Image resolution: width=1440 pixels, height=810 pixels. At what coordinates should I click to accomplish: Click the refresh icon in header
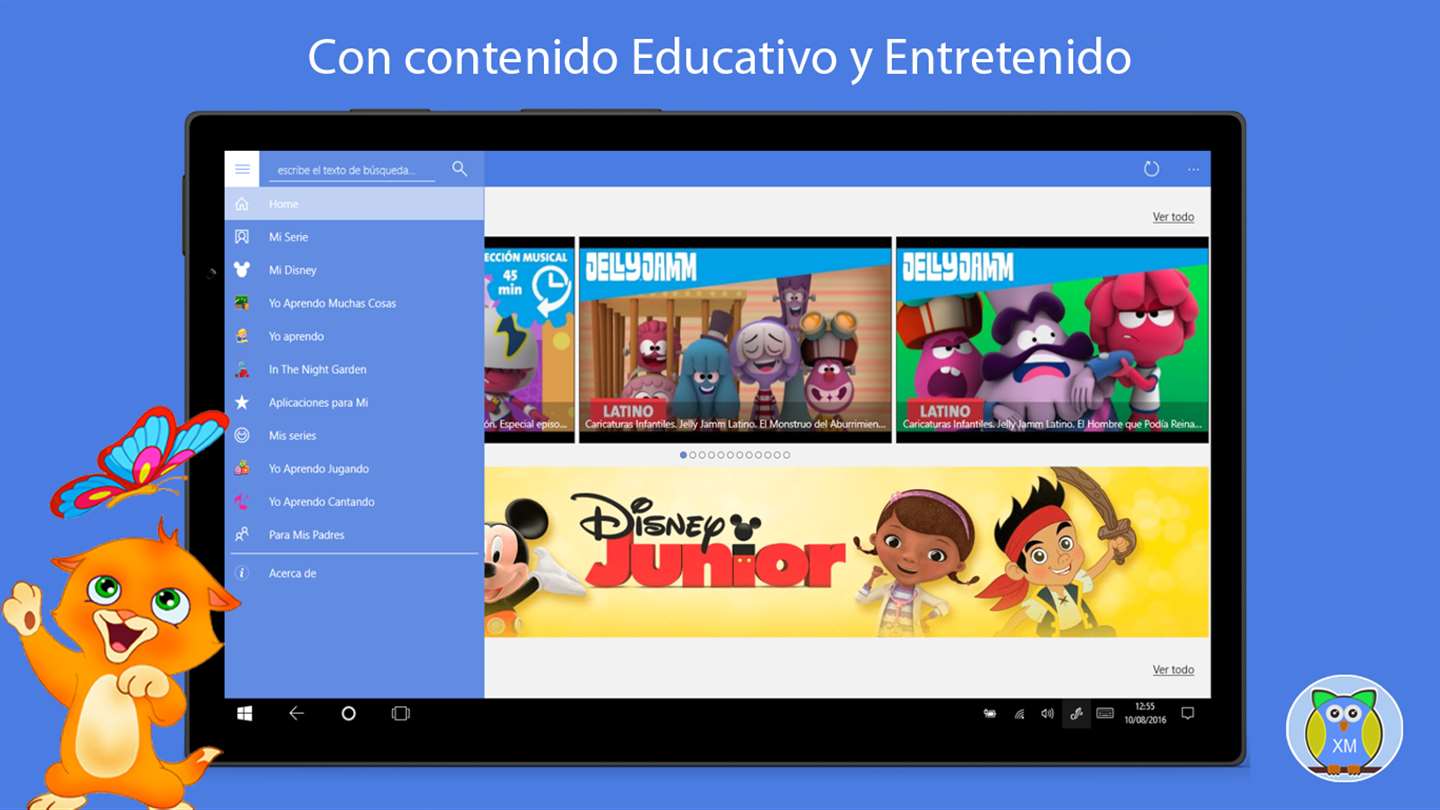(1151, 169)
